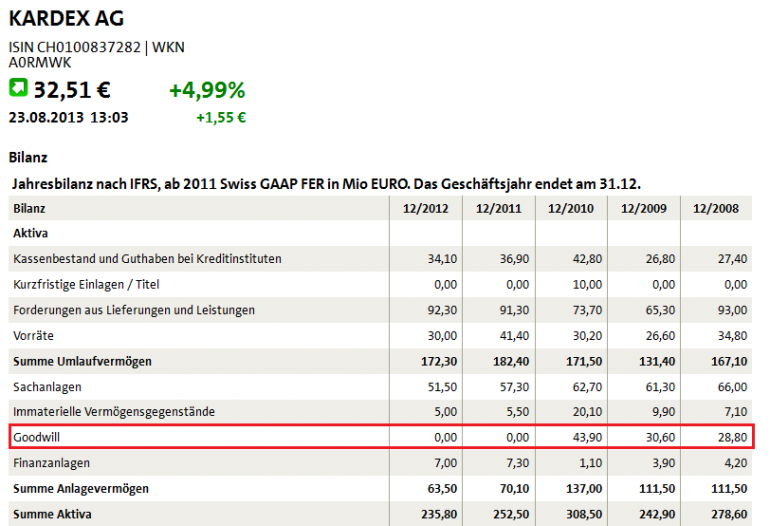Click Summe Aktiva value 235,80
The image size is (770, 526).
point(439,514)
